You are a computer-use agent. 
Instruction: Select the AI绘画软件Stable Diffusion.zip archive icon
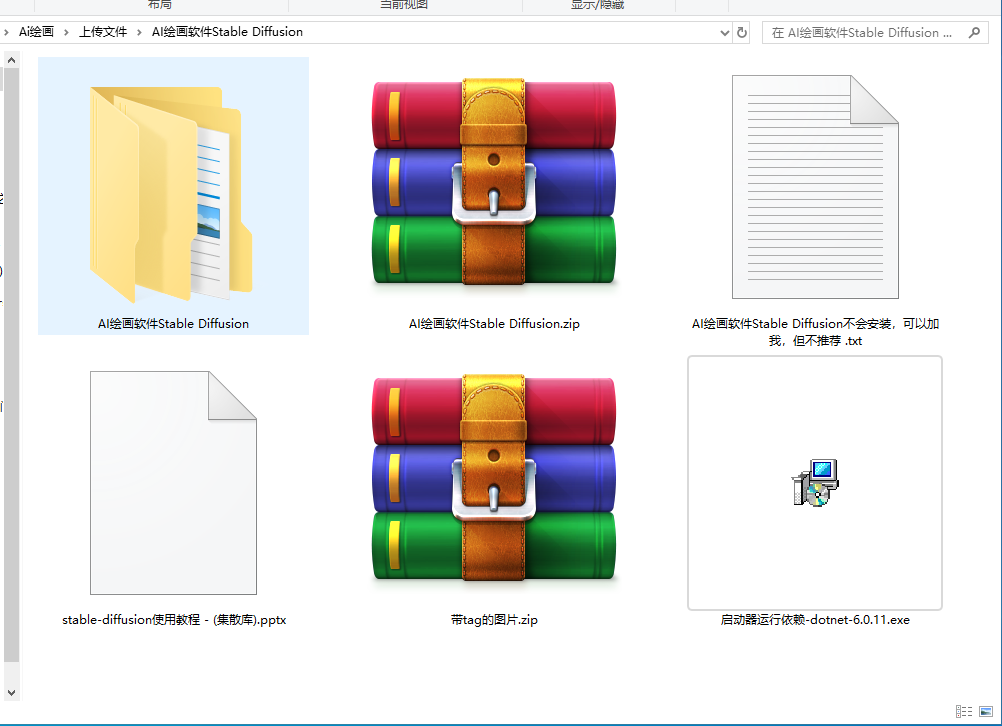493,182
